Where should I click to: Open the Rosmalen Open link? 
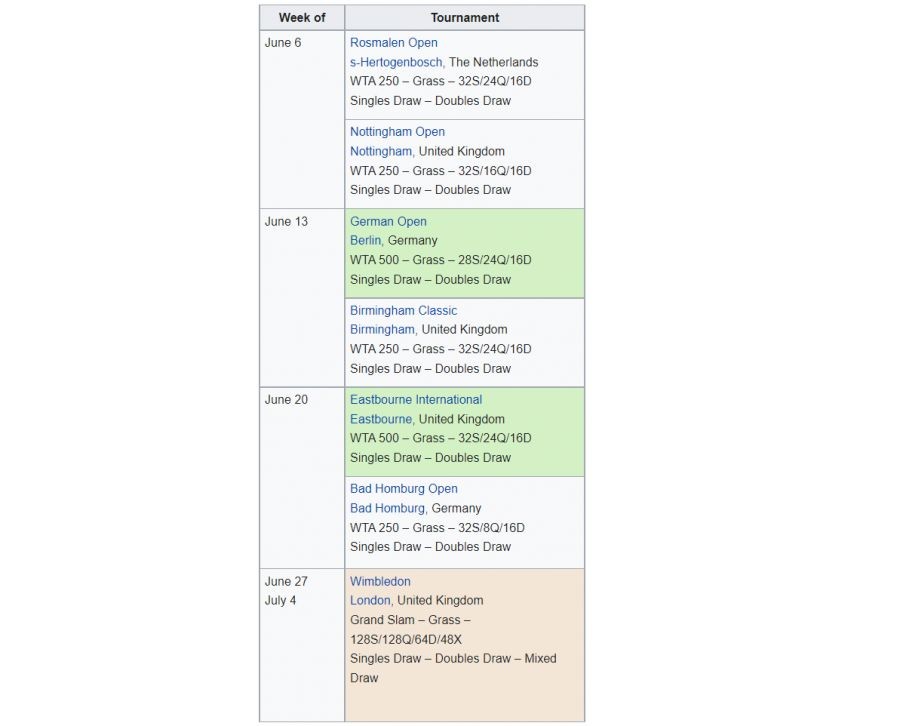click(x=393, y=43)
